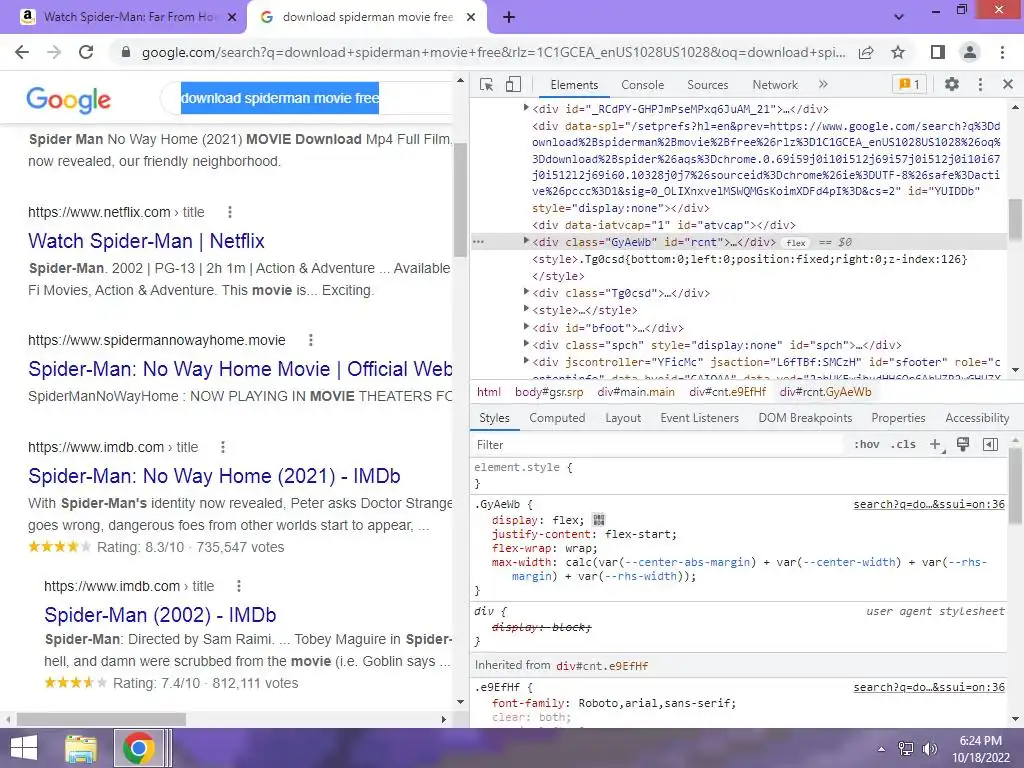The image size is (1024, 768).
Task: Click Google logo to go home
Action: click(69, 99)
